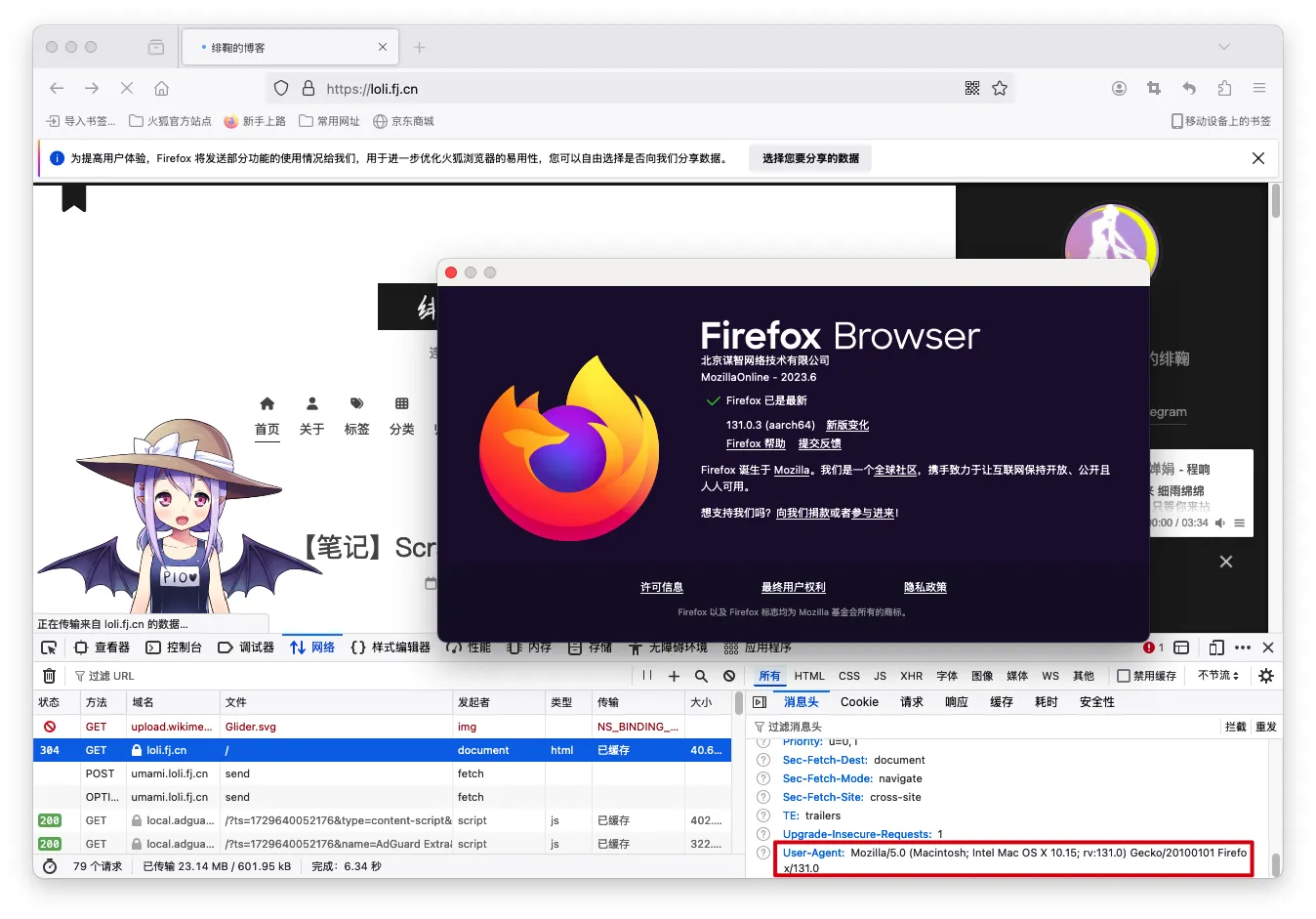This screenshot has width=1316, height=919.
Task: Mute the music player volume icon
Action: pyautogui.click(x=1220, y=522)
